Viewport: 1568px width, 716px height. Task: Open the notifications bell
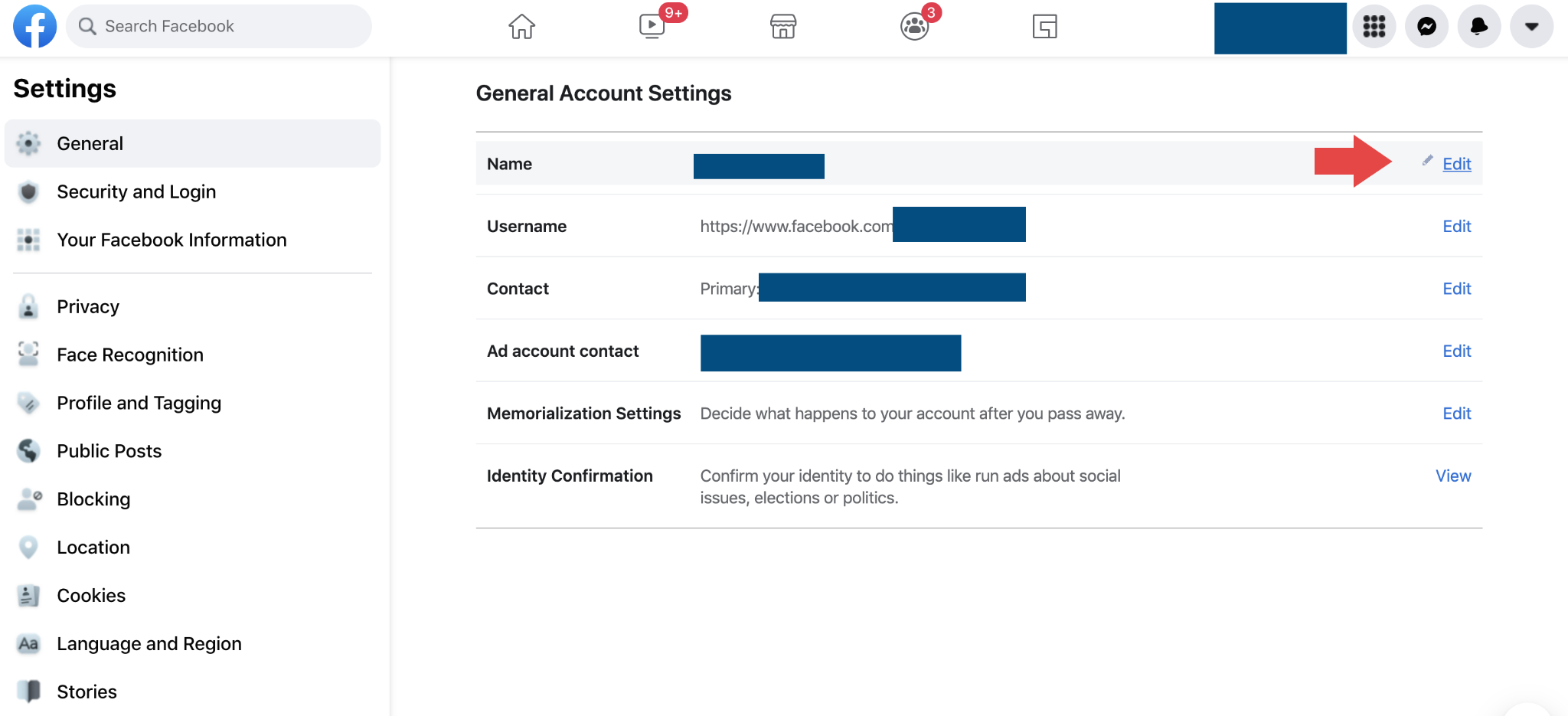(x=1479, y=27)
